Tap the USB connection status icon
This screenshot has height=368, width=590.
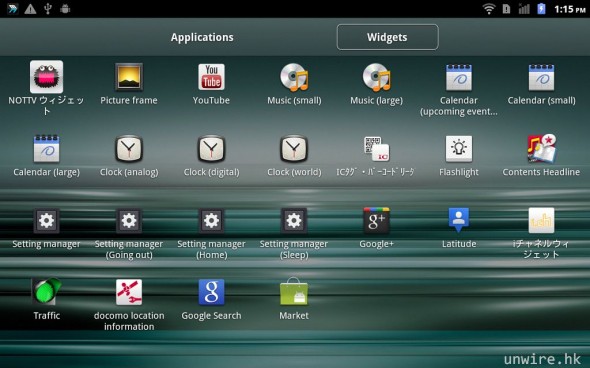pos(48,9)
